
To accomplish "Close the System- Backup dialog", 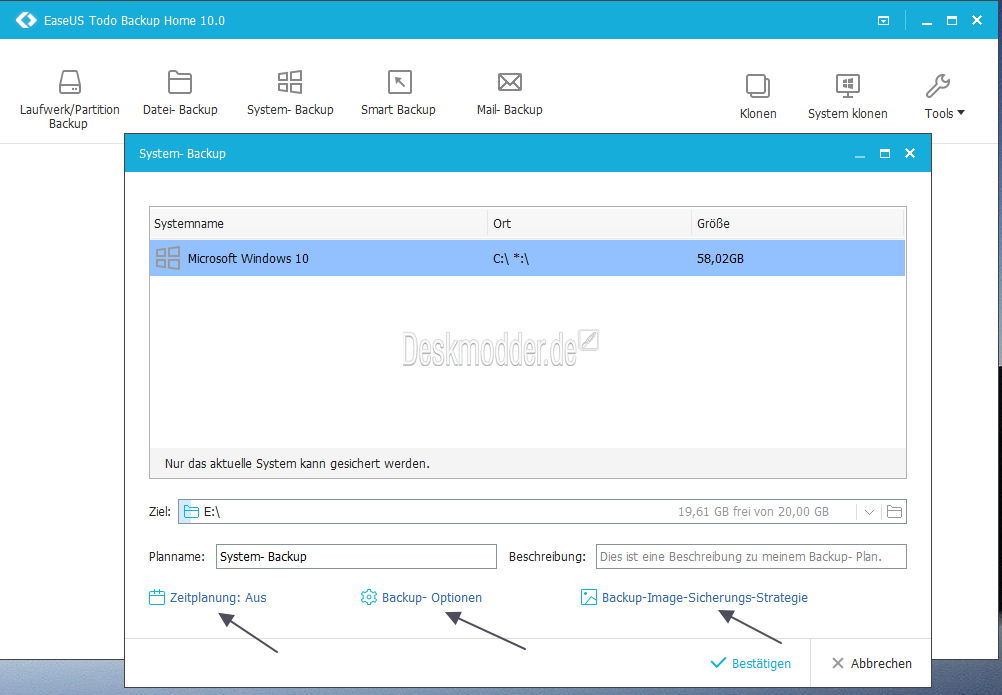I will coord(910,153).
